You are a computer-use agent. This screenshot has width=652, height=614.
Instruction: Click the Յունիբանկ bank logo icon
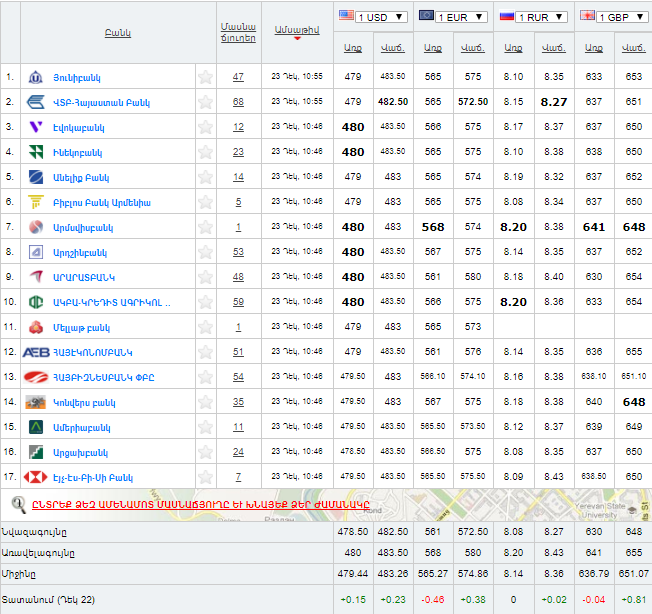(x=35, y=77)
